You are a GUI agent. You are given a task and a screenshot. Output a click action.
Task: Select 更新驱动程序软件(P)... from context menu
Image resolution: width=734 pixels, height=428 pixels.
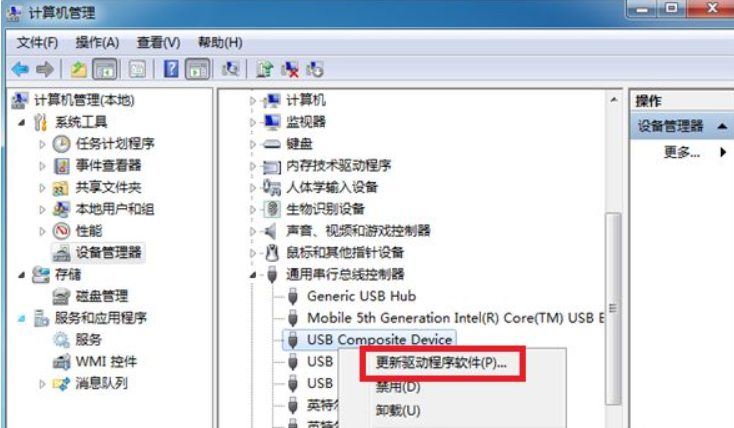coord(440,363)
